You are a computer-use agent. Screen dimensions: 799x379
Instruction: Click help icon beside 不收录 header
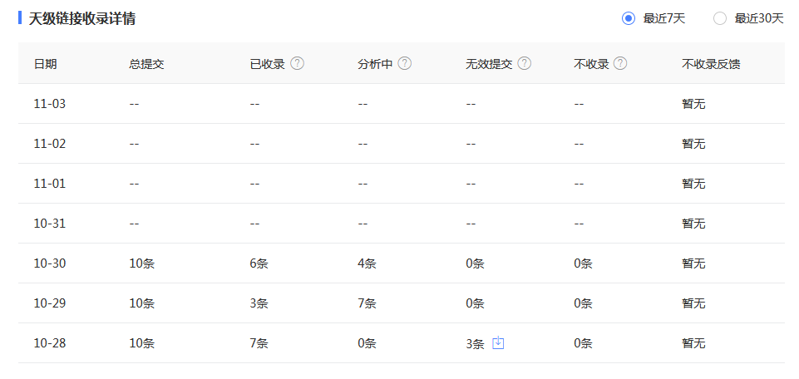point(620,64)
